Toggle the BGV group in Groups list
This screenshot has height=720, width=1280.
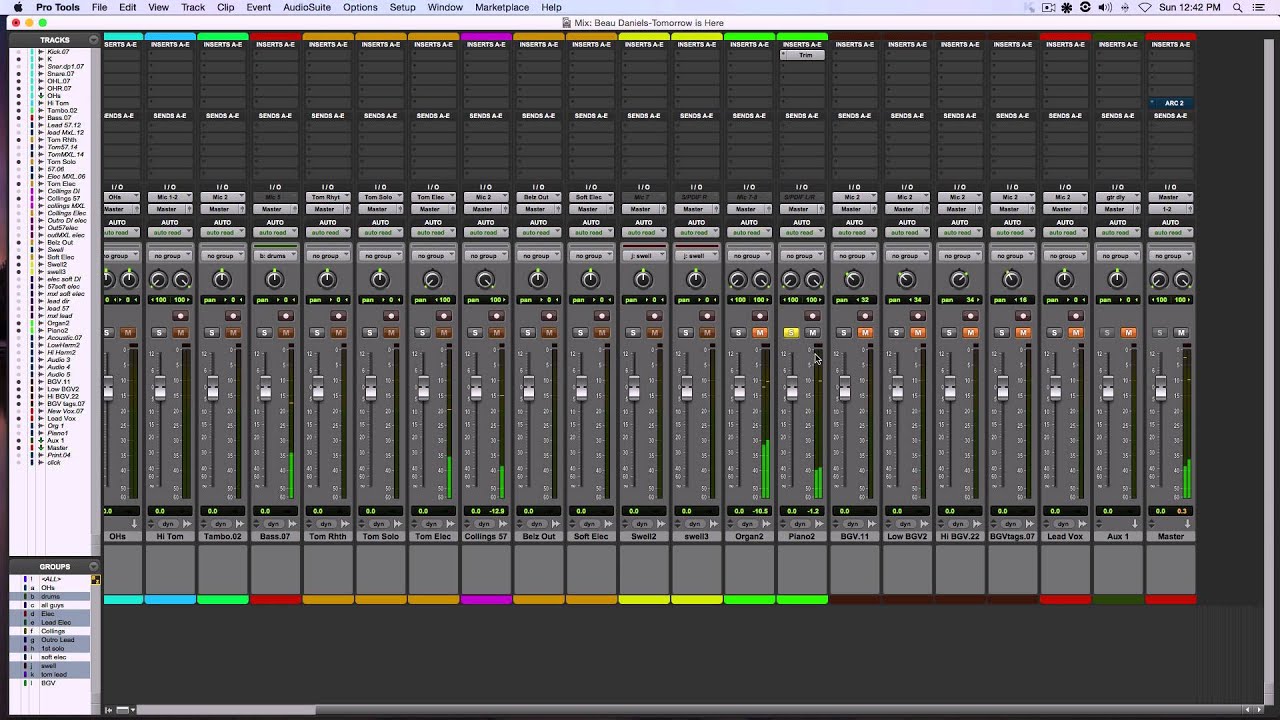tap(52, 683)
